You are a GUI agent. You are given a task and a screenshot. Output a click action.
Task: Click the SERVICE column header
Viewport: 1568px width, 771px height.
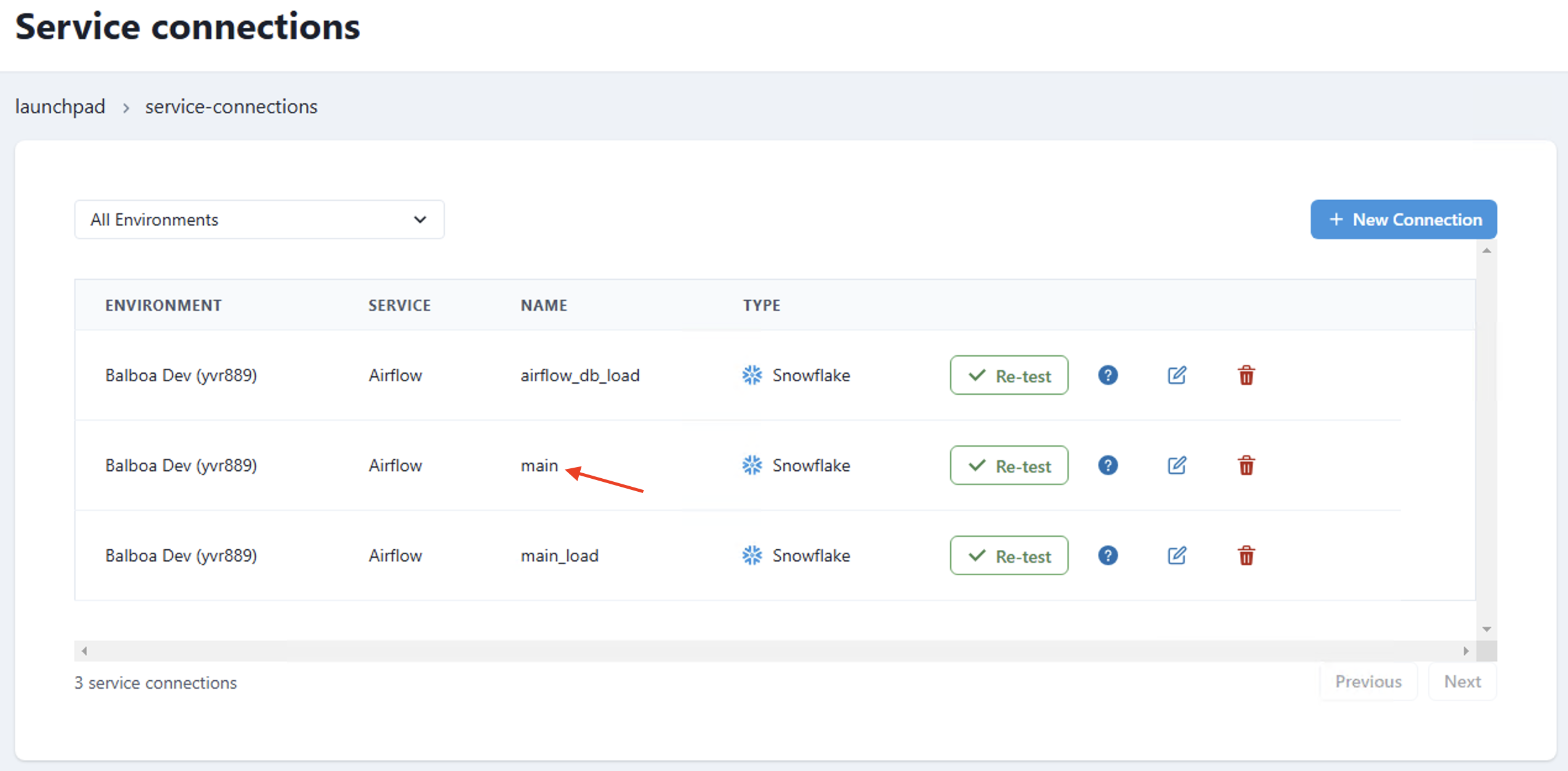[400, 305]
